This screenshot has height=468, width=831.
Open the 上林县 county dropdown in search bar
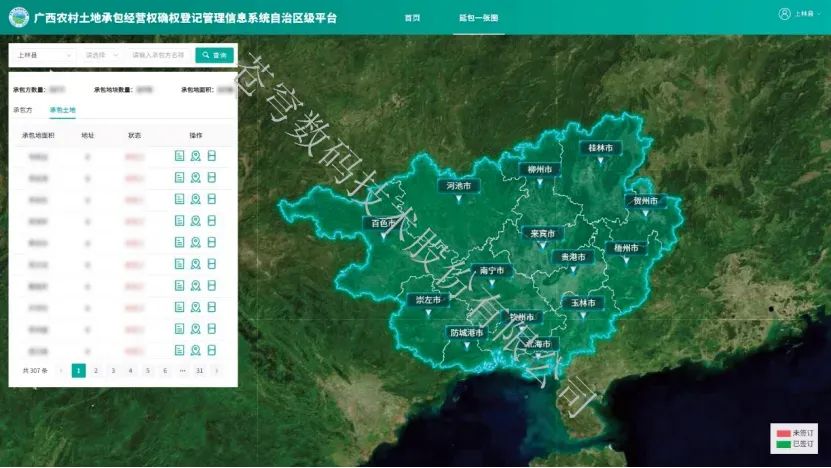(x=43, y=55)
